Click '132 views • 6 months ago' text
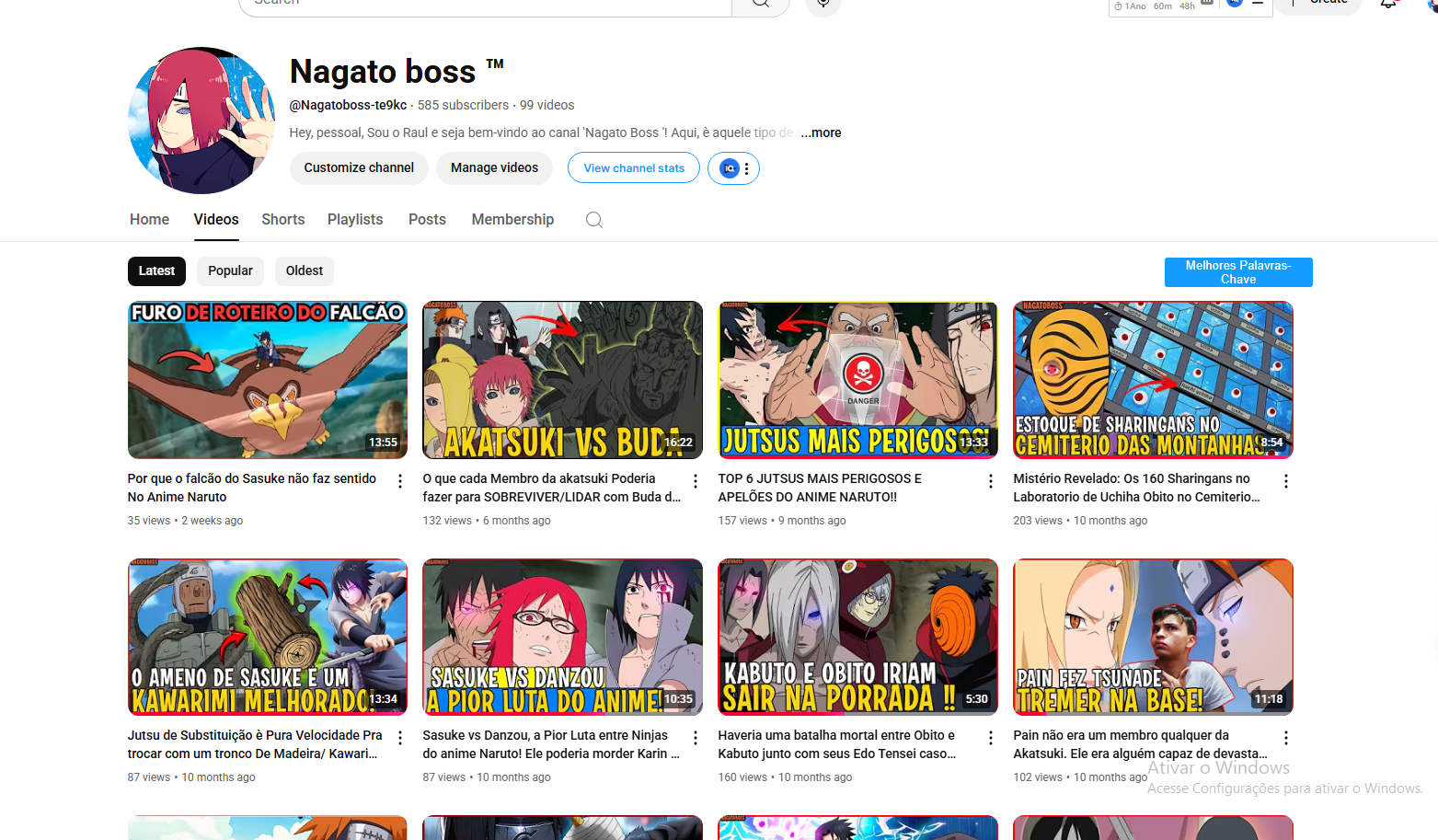The image size is (1438, 840). click(x=487, y=521)
